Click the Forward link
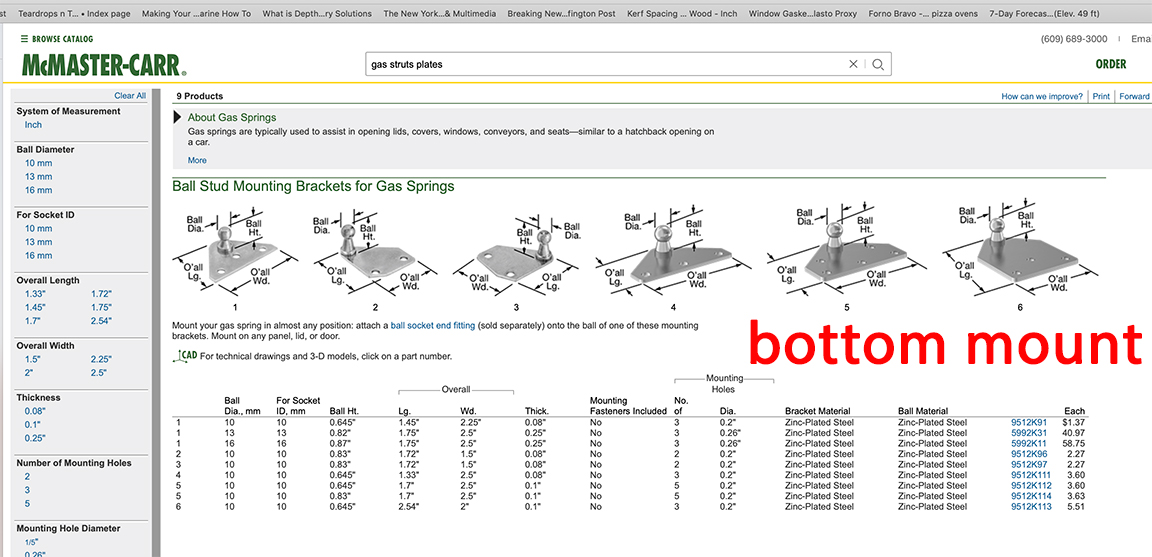 1134,96
